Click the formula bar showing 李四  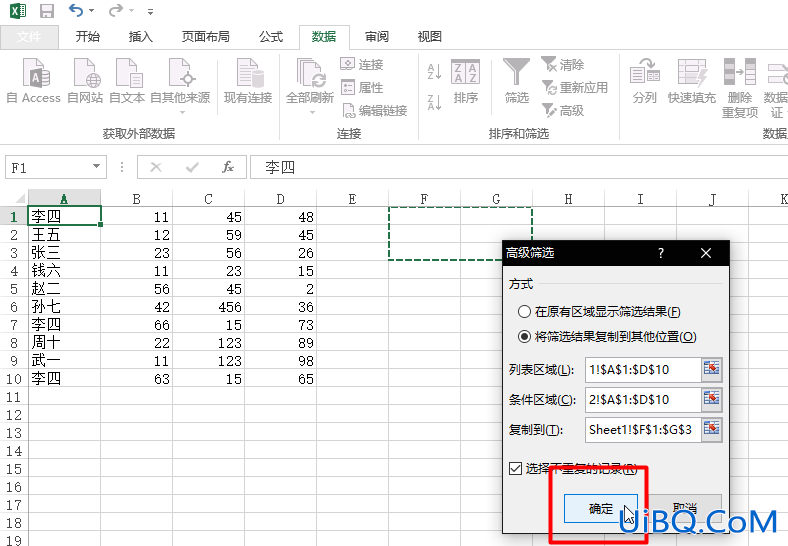[x=519, y=167]
